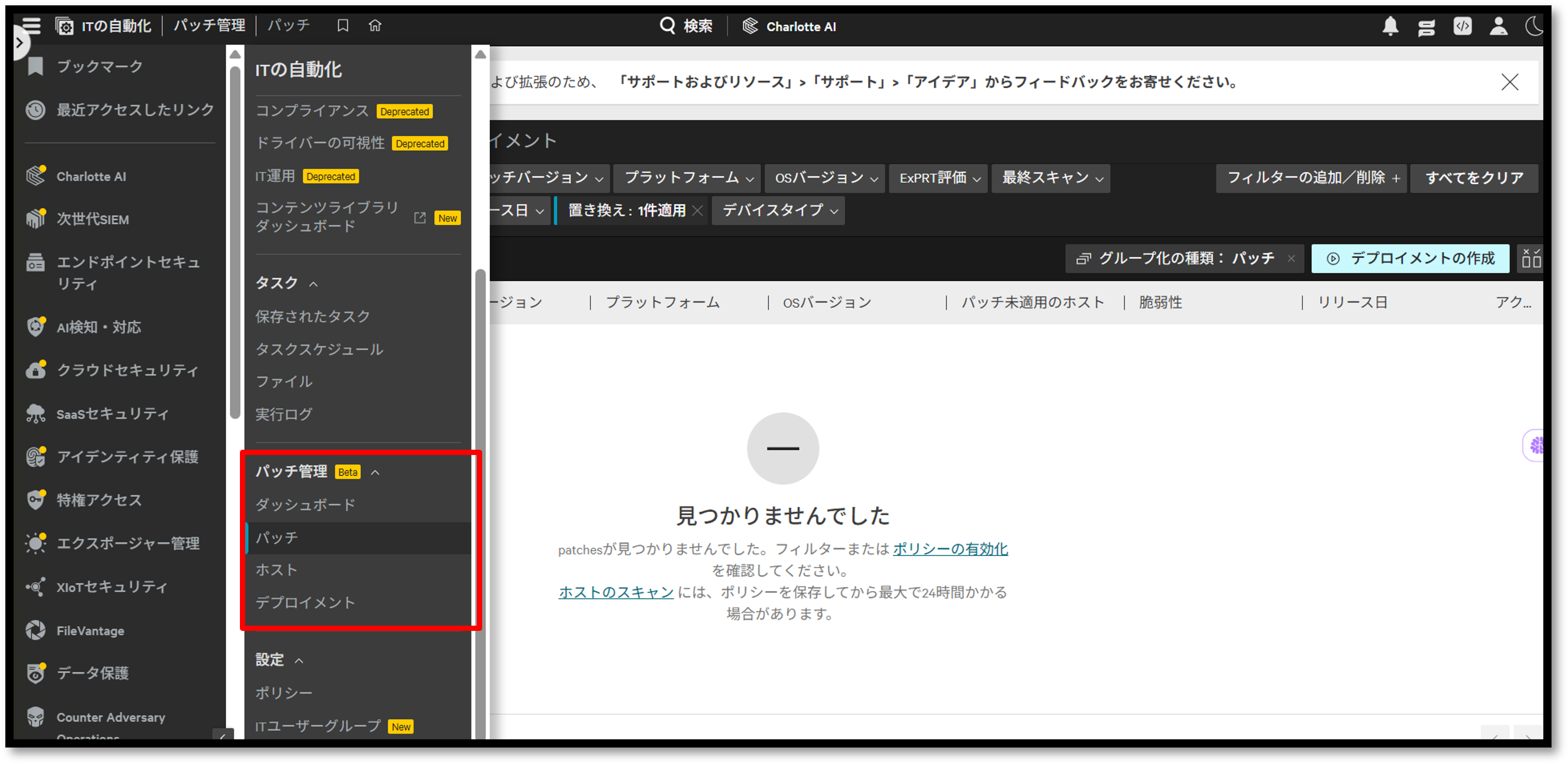Select SaaSセキュリティ sidebar icon
Viewport: 1568px width, 764px height.
(x=36, y=413)
